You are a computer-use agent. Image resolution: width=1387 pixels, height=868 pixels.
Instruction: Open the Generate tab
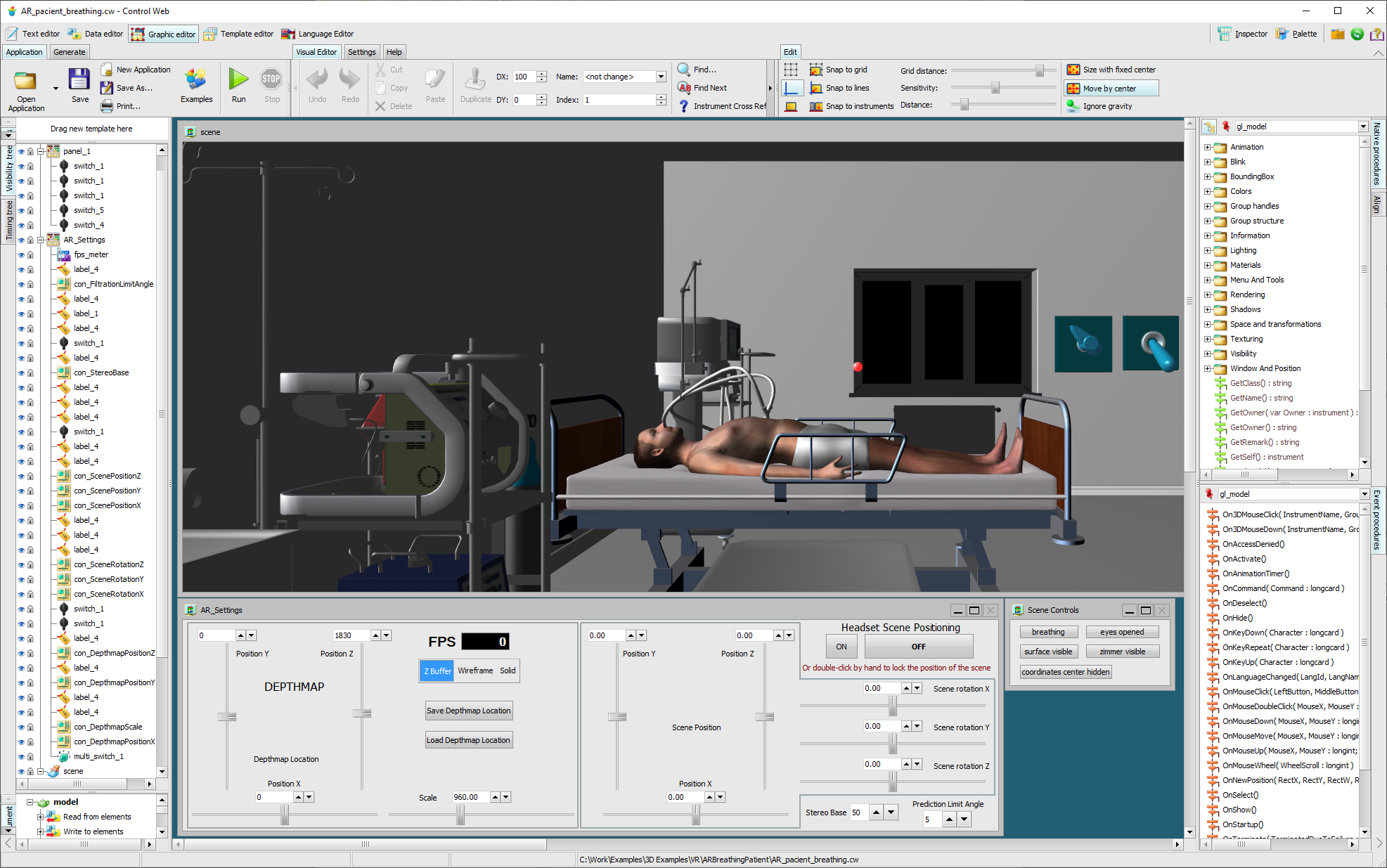click(x=69, y=52)
